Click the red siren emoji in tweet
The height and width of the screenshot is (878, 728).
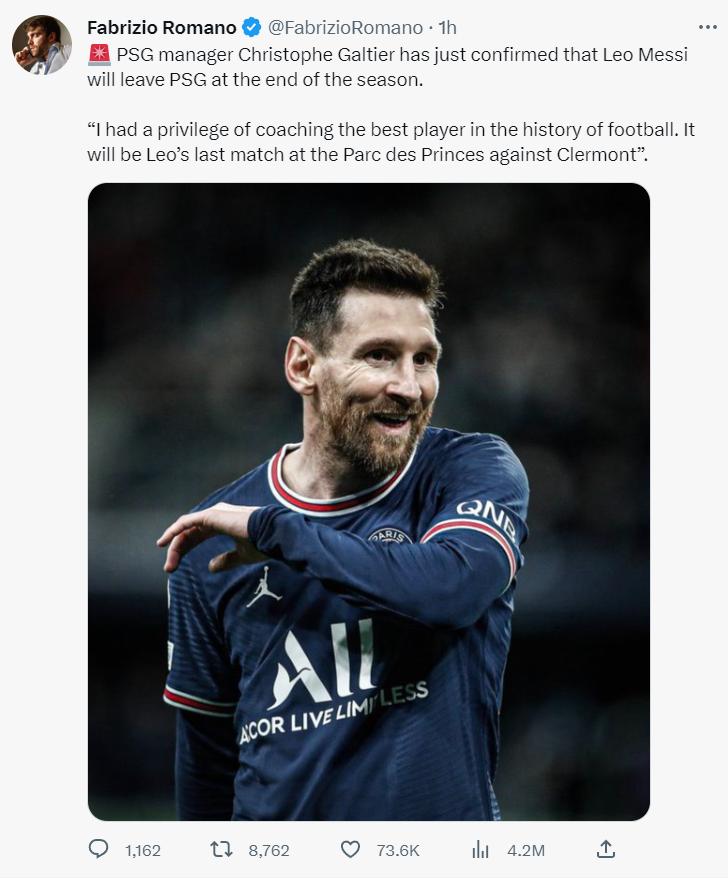(x=99, y=55)
